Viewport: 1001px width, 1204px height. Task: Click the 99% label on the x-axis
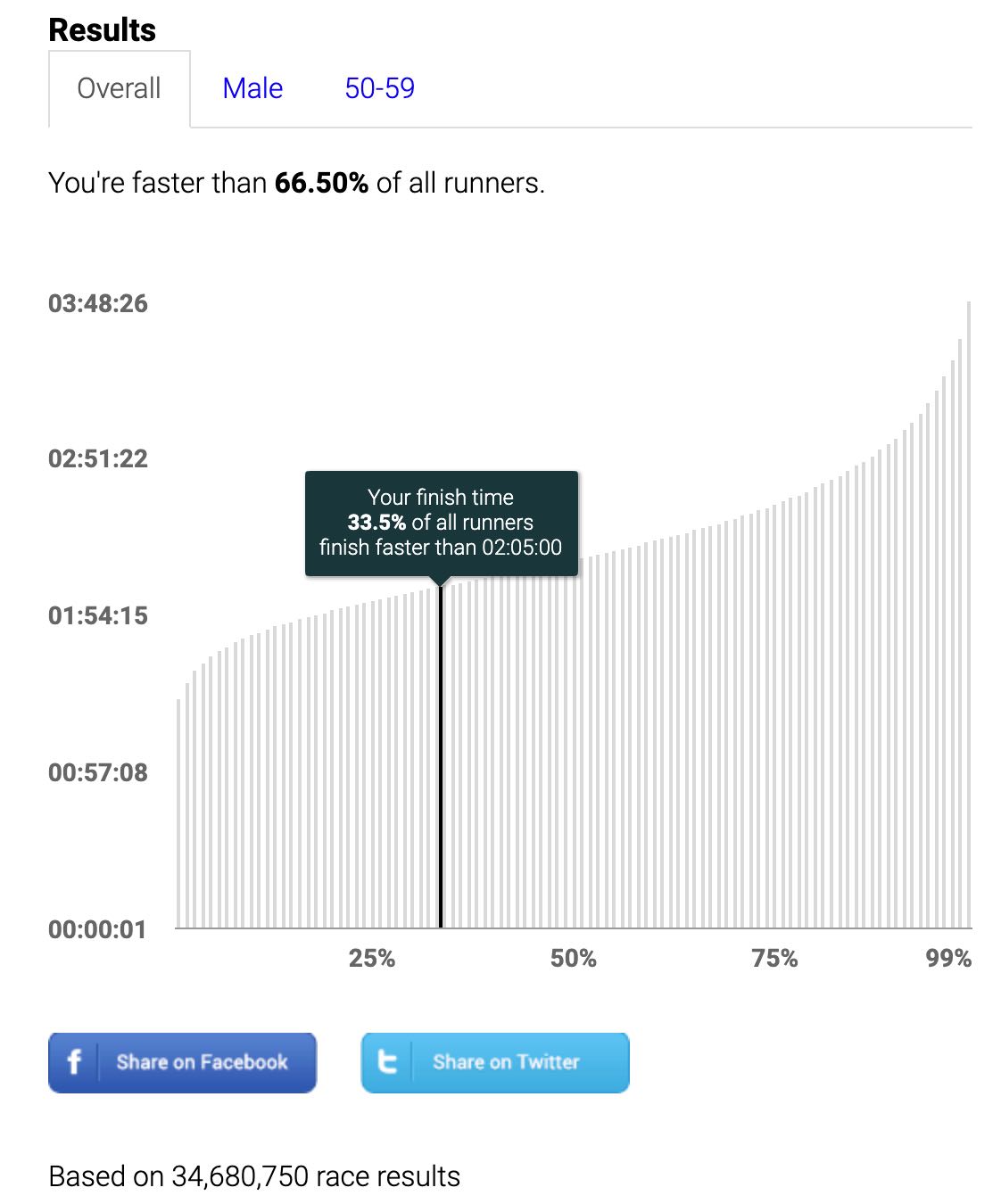(947, 958)
